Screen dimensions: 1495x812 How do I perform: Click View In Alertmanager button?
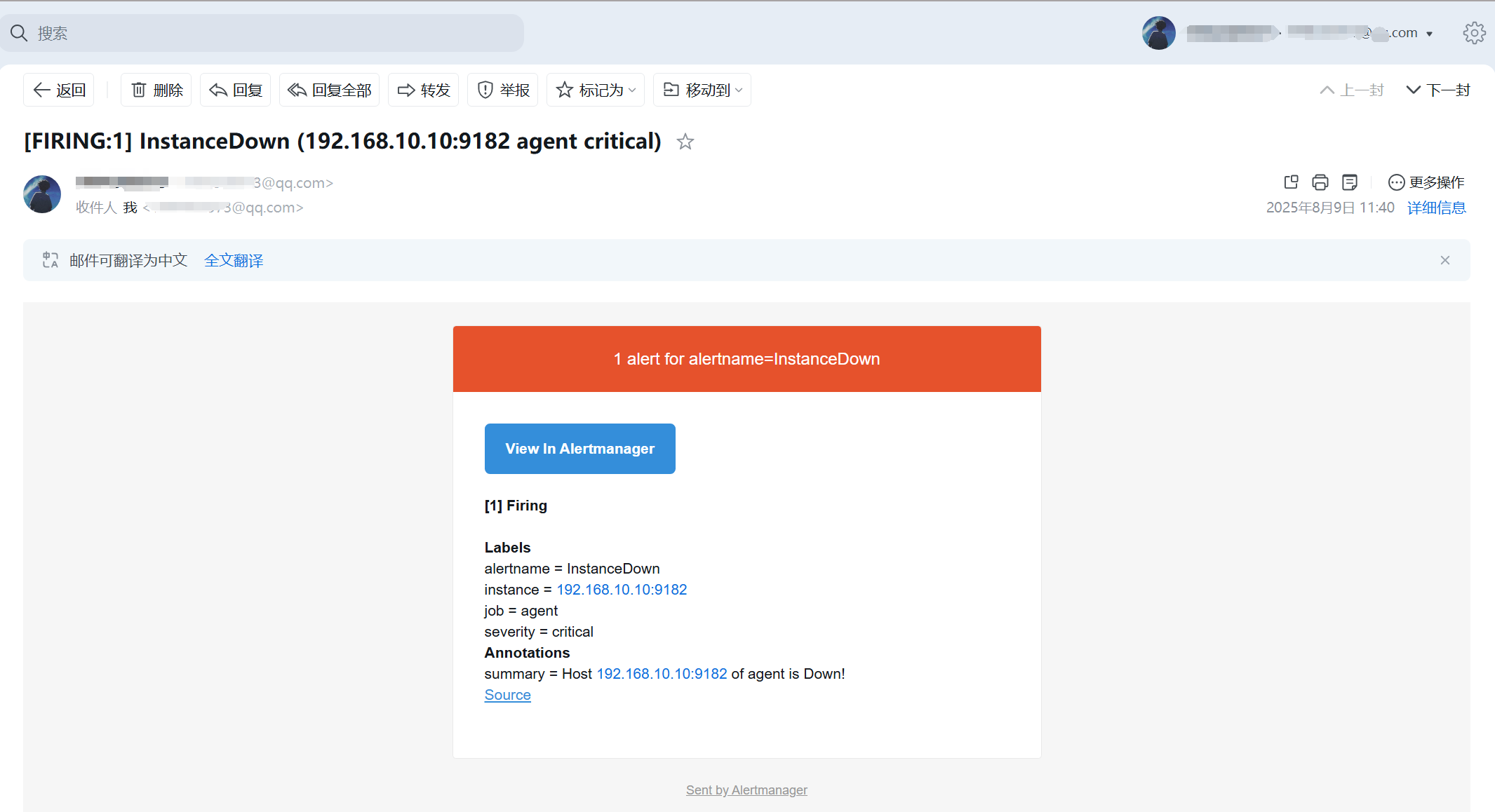tap(580, 449)
